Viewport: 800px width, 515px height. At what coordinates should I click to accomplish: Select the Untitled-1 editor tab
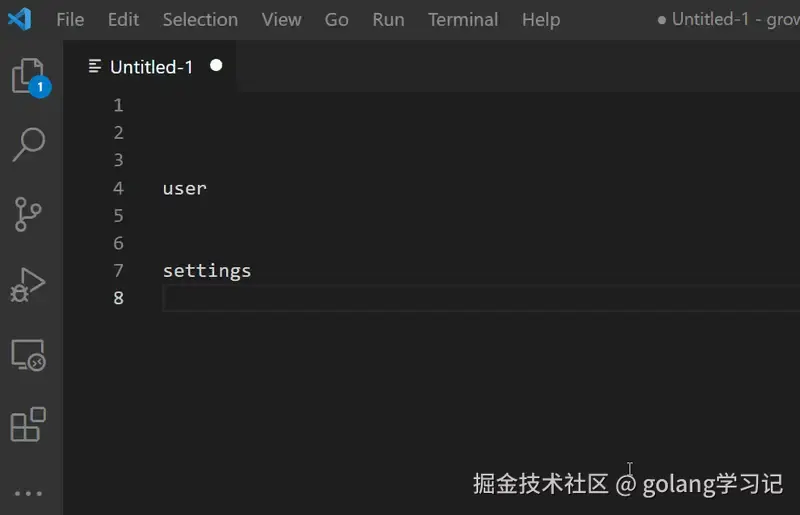[151, 66]
